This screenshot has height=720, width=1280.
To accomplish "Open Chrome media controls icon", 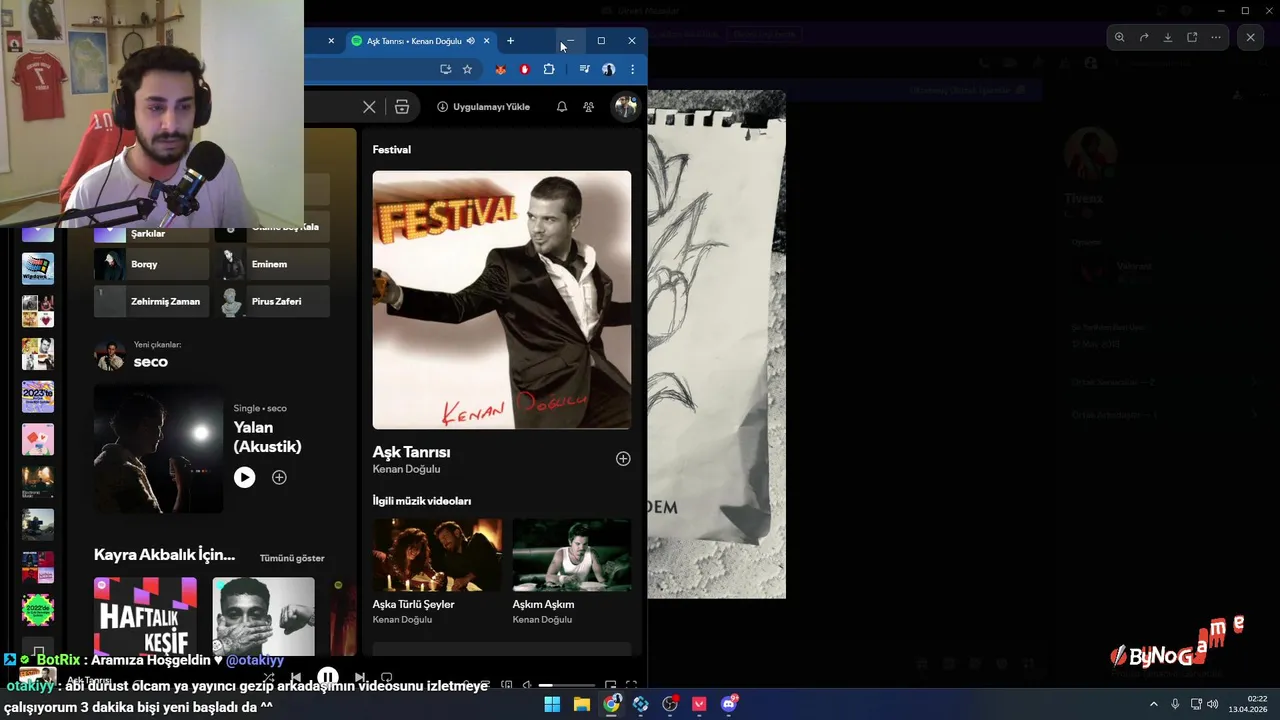I will click(x=584, y=69).
